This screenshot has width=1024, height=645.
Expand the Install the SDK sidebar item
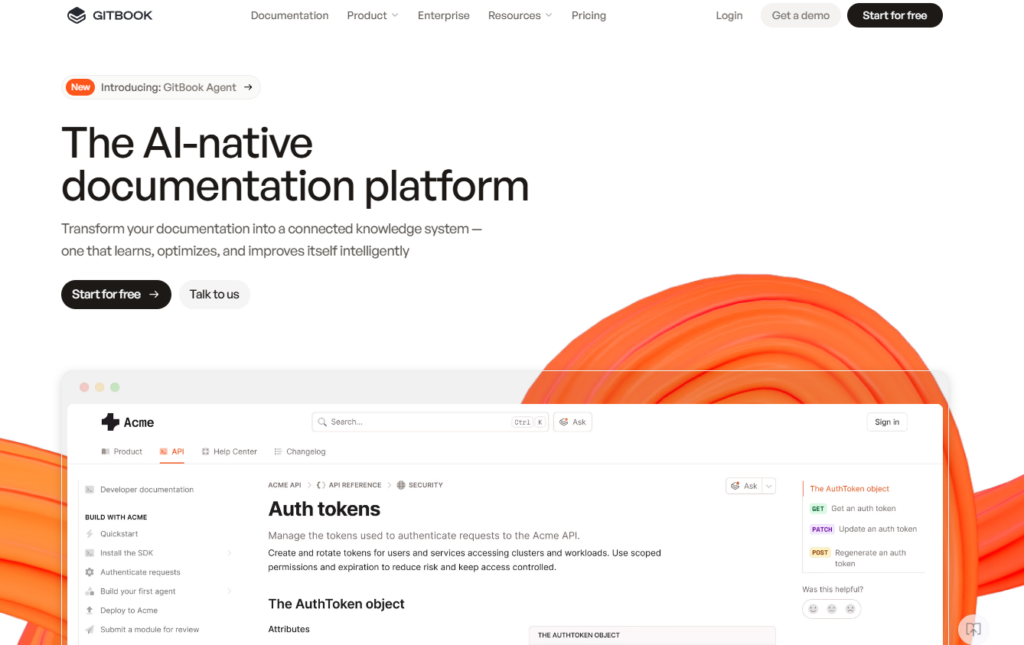click(x=229, y=553)
